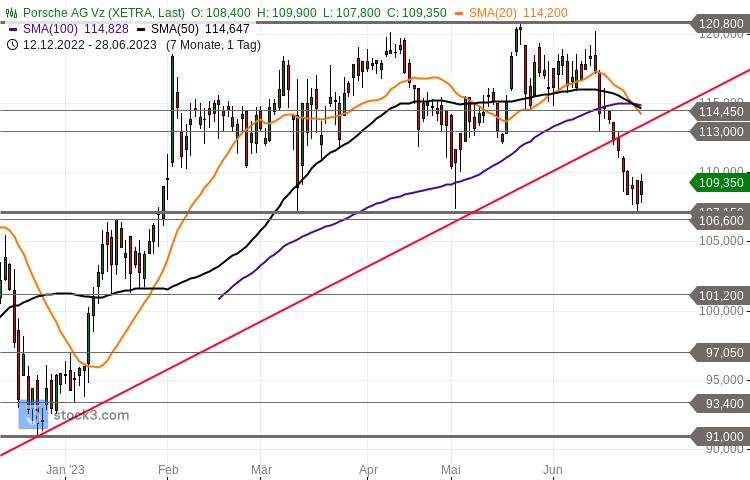This screenshot has height=480, width=750.
Task: Click the 95,000 price axis label
Action: 725,380
